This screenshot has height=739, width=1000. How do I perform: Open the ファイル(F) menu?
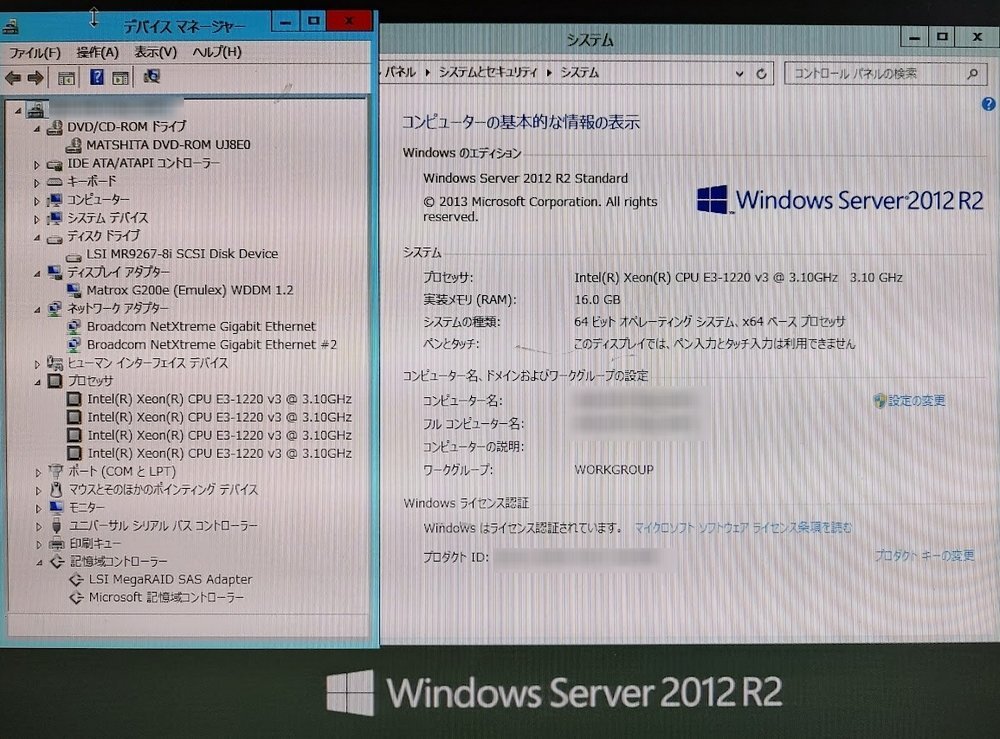click(x=35, y=52)
